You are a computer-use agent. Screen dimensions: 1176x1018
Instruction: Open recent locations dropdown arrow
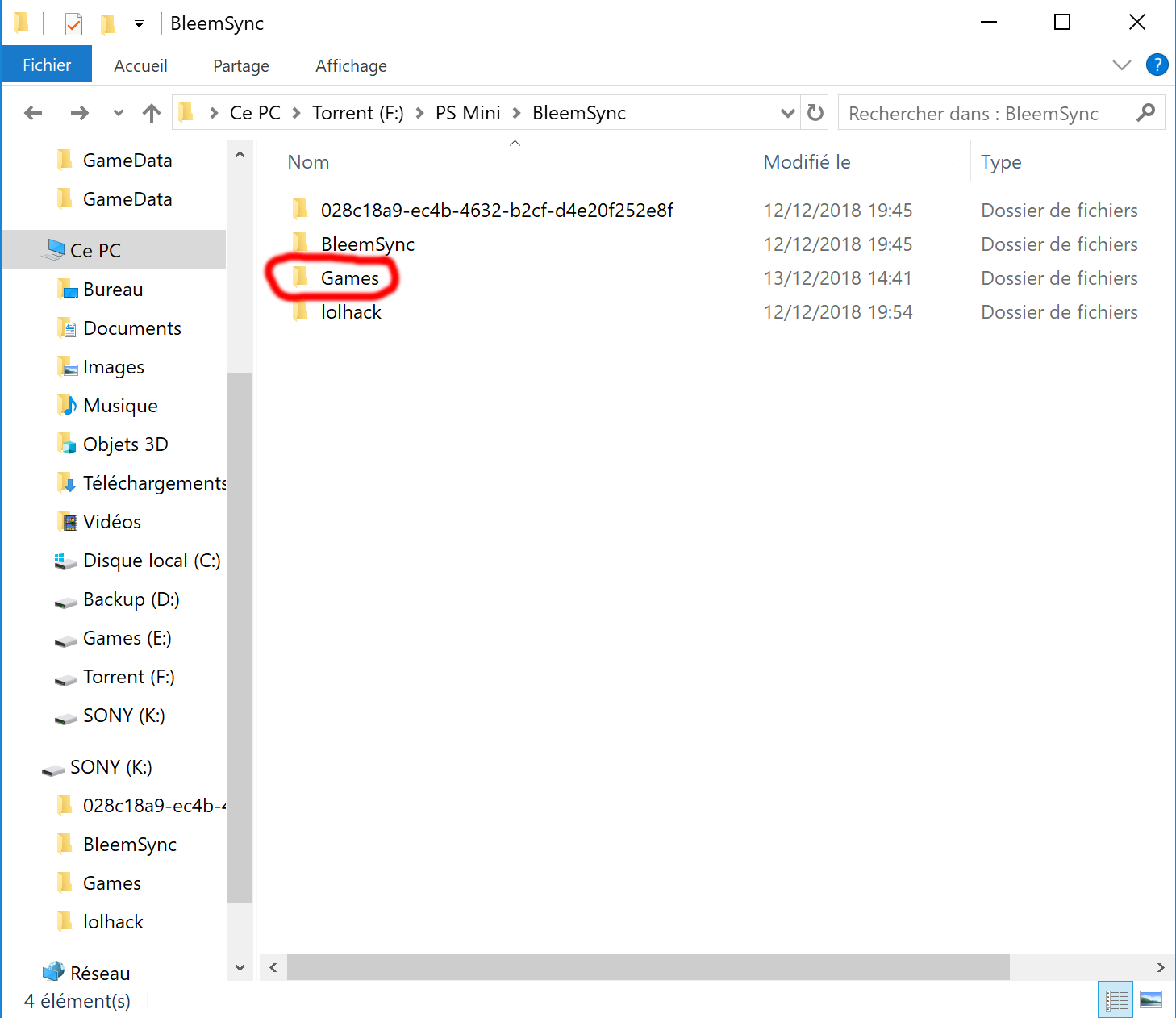click(119, 113)
